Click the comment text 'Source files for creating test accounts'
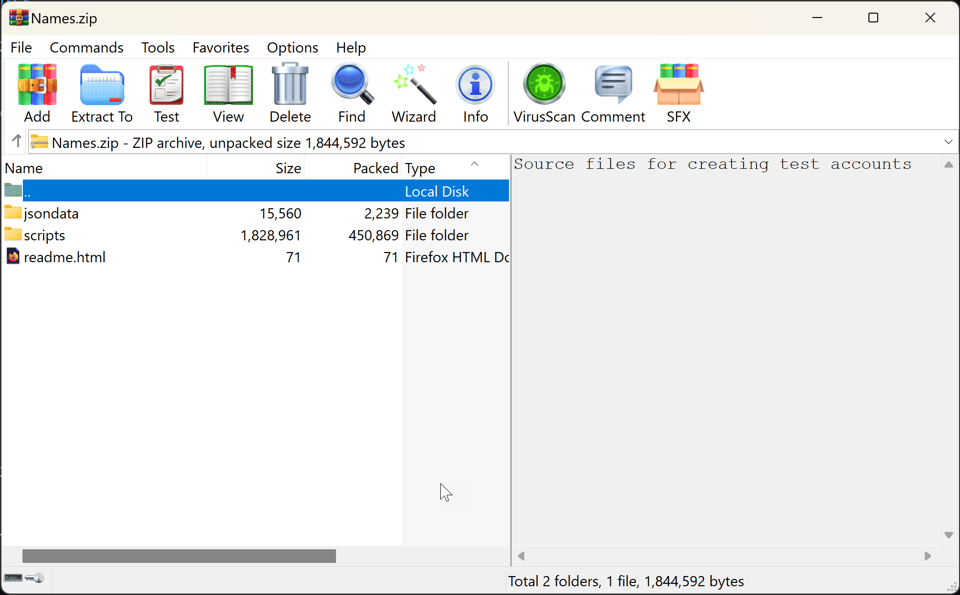The height and width of the screenshot is (595, 960). pyautogui.click(x=713, y=164)
